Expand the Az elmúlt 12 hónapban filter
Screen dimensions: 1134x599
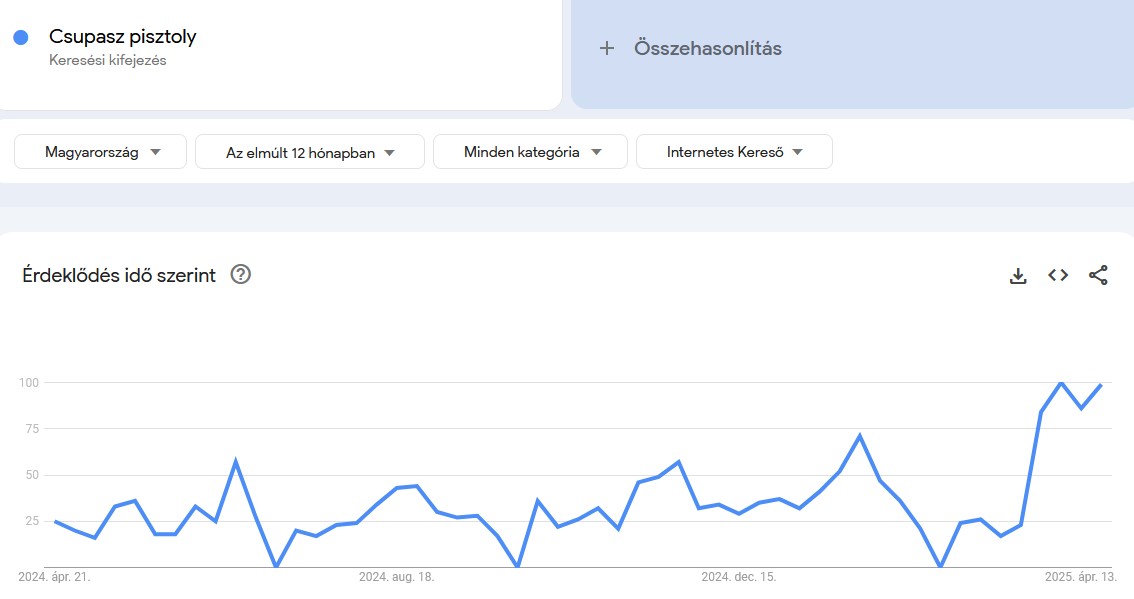point(310,152)
